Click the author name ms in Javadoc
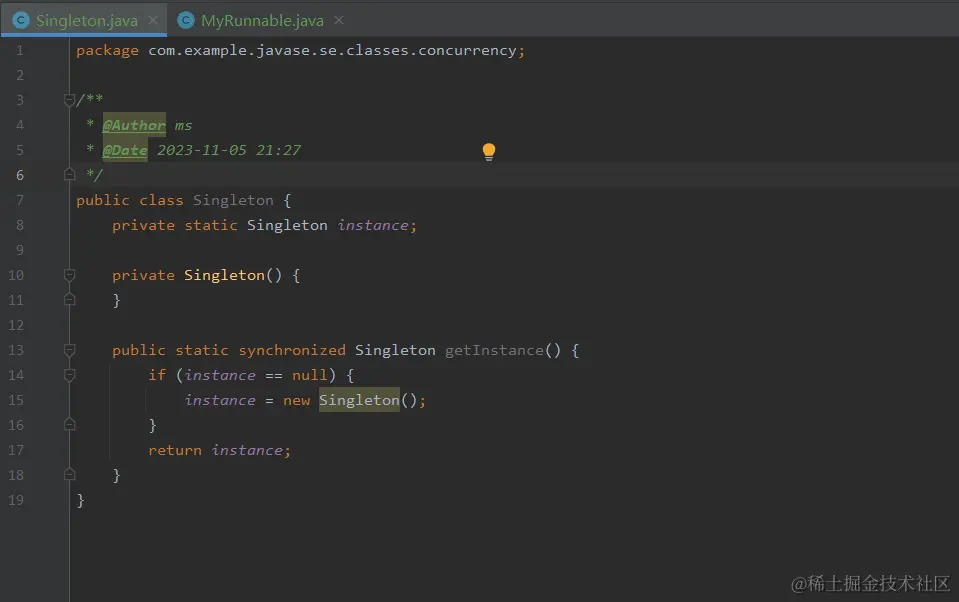This screenshot has height=602, width=959. (183, 125)
